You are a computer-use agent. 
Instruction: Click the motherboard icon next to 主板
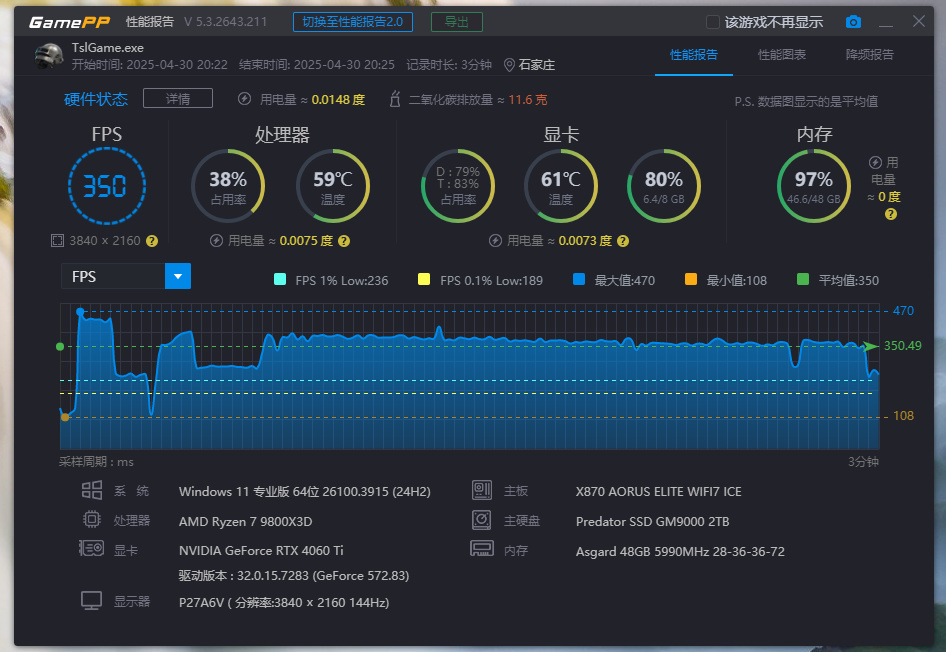(x=481, y=490)
